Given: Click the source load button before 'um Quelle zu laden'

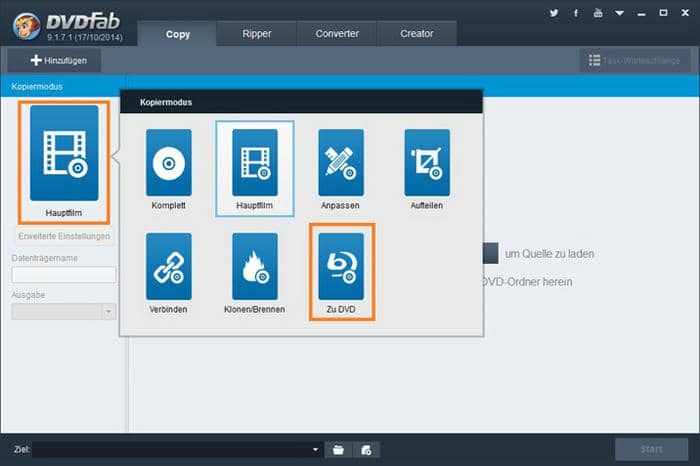Looking at the screenshot, I should pos(491,254).
